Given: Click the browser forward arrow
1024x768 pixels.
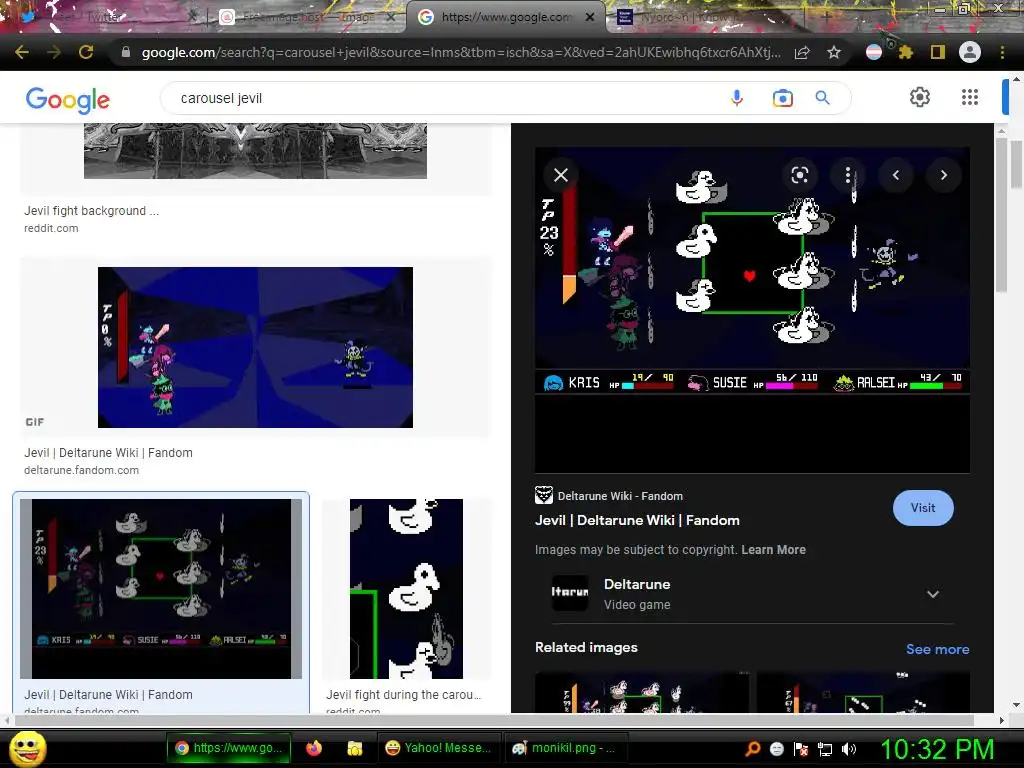Looking at the screenshot, I should pos(54,52).
